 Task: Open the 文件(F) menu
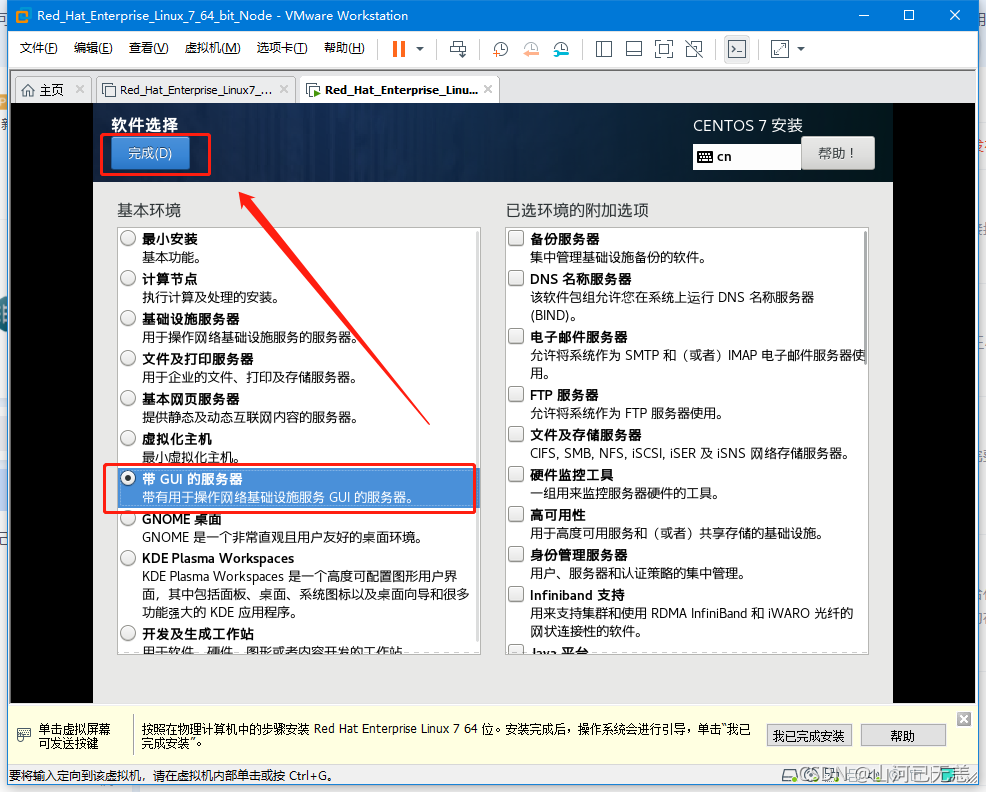pyautogui.click(x=38, y=48)
